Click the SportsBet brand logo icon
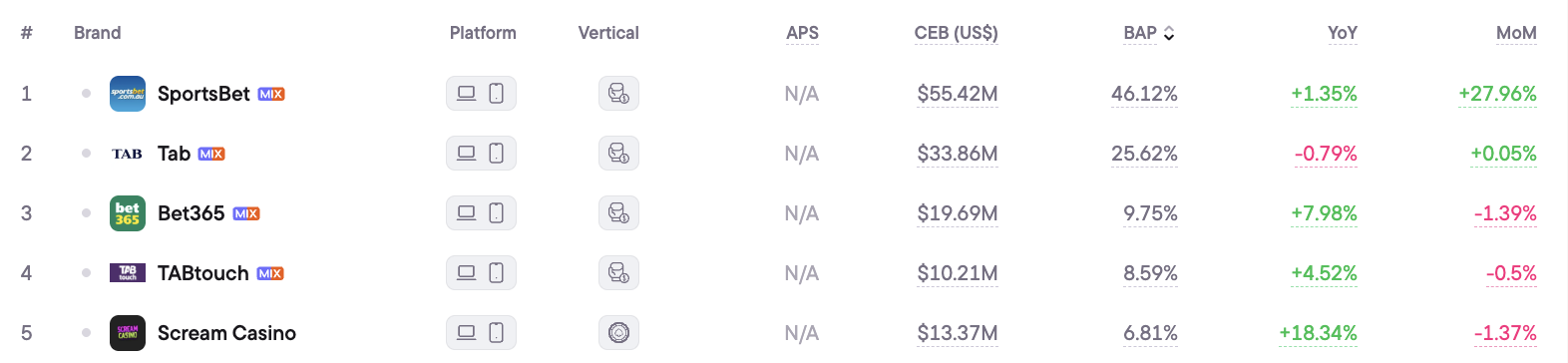The image size is (1568, 363). [128, 94]
